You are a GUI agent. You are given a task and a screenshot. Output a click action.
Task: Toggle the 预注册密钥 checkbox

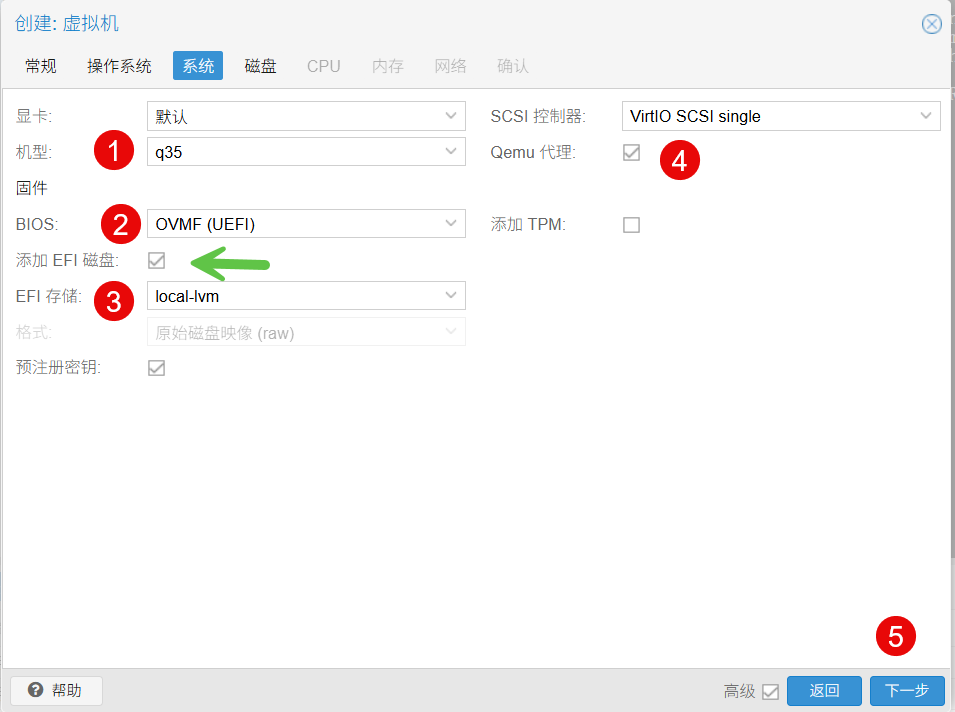[157, 368]
